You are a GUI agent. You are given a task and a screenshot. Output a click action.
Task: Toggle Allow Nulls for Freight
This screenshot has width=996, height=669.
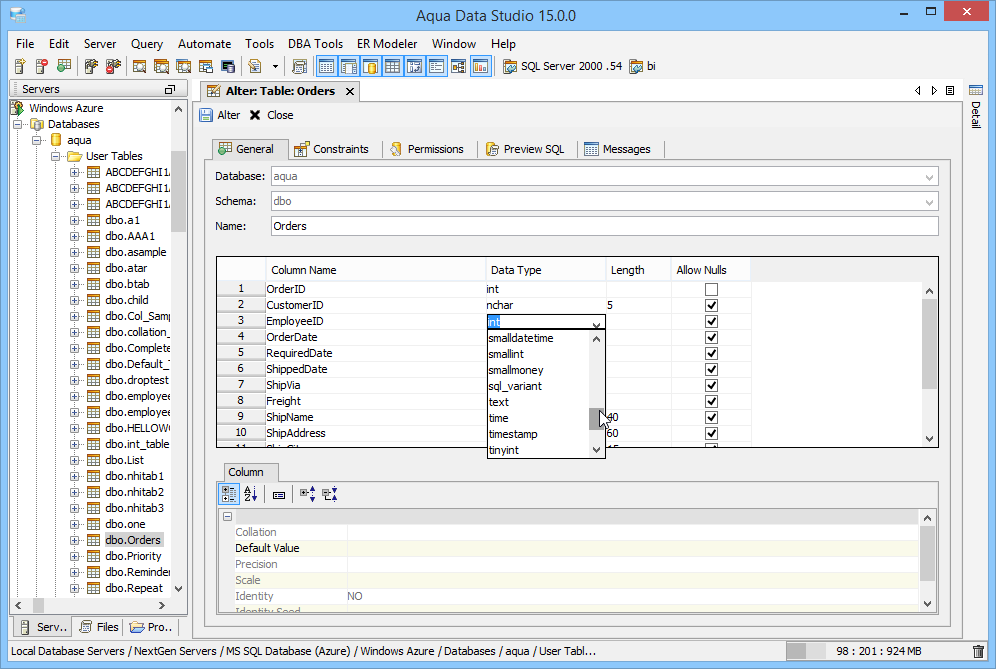(711, 402)
